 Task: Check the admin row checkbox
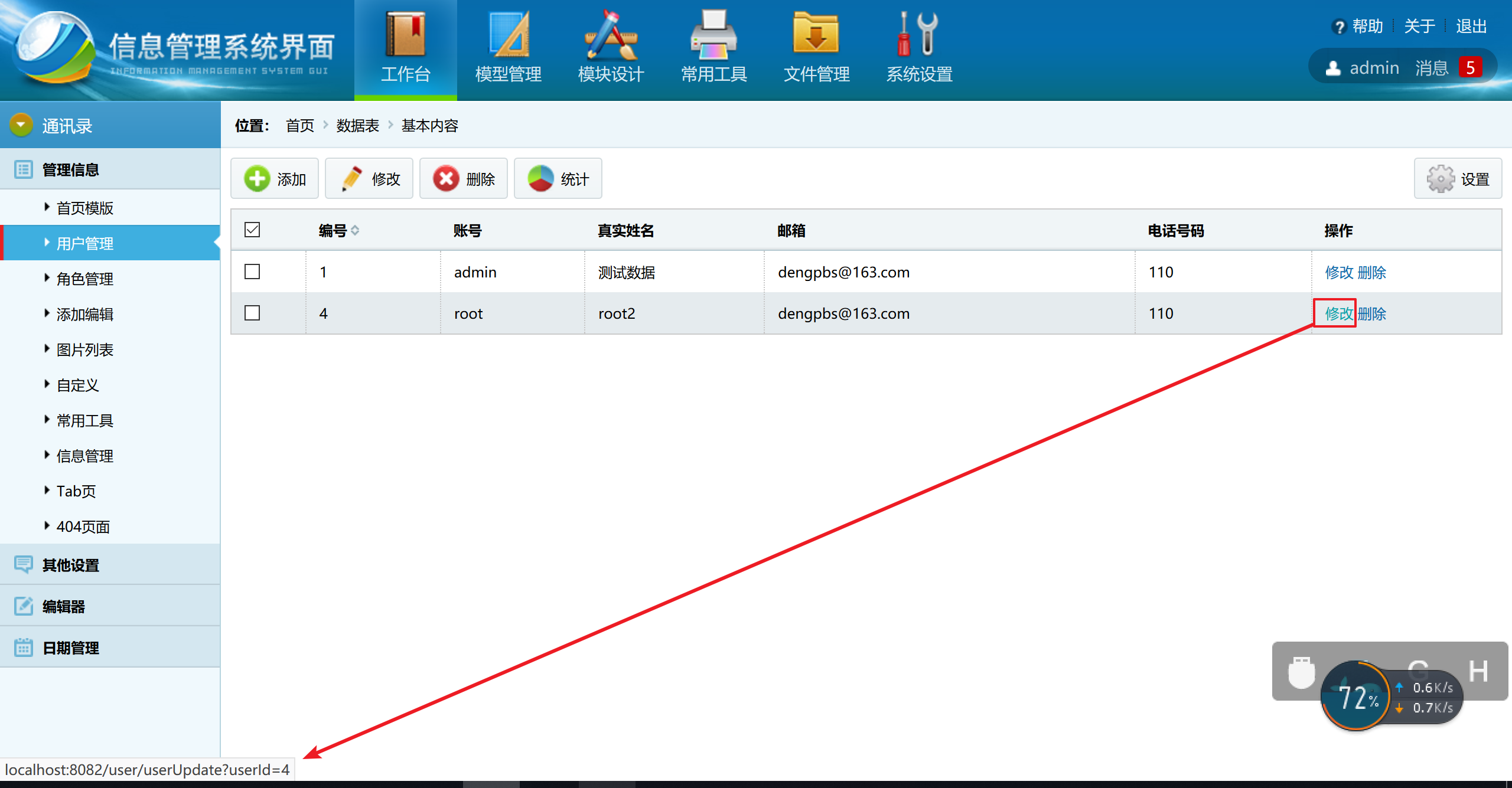click(252, 272)
